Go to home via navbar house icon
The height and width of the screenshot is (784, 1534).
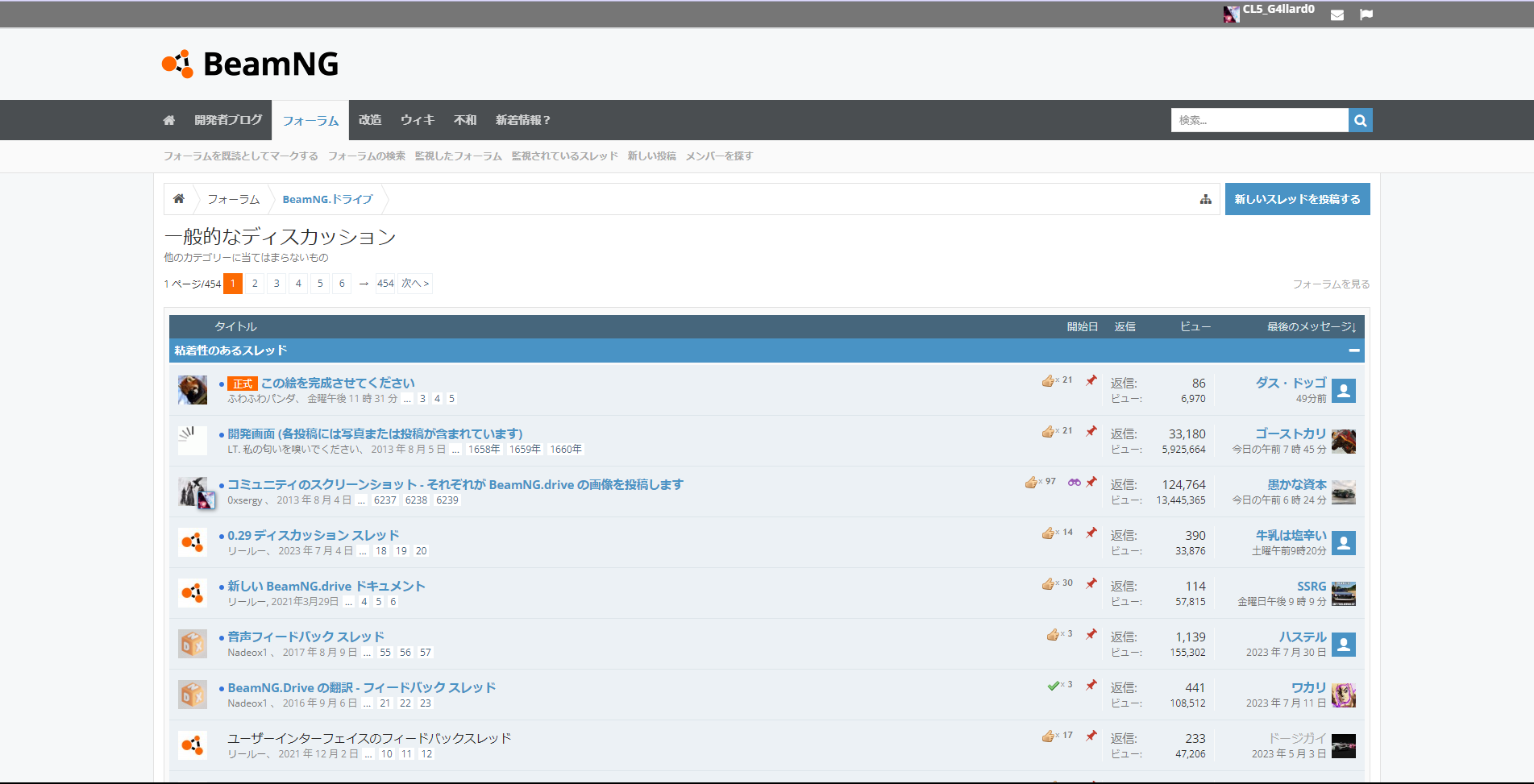169,120
